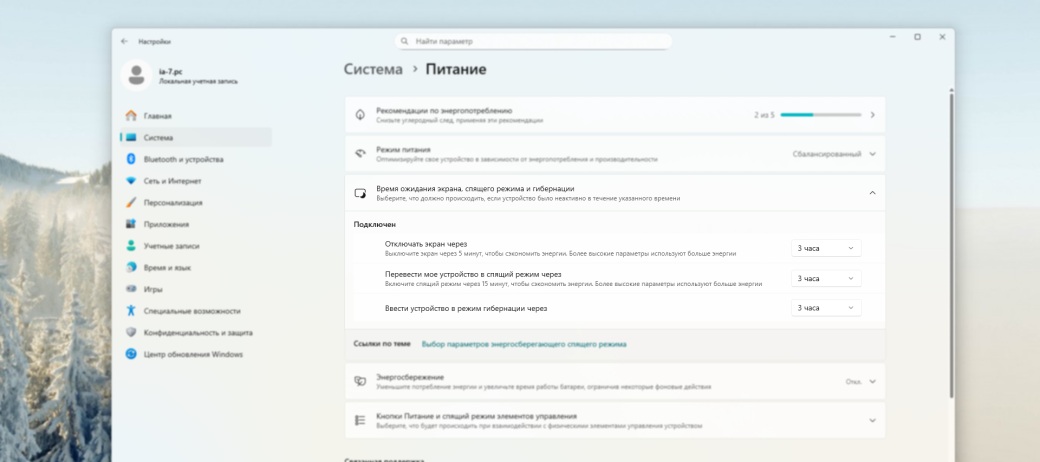The height and width of the screenshot is (462, 1040).
Task: Open Режим питания Сбалансированный dropdown
Action: [x=834, y=154]
